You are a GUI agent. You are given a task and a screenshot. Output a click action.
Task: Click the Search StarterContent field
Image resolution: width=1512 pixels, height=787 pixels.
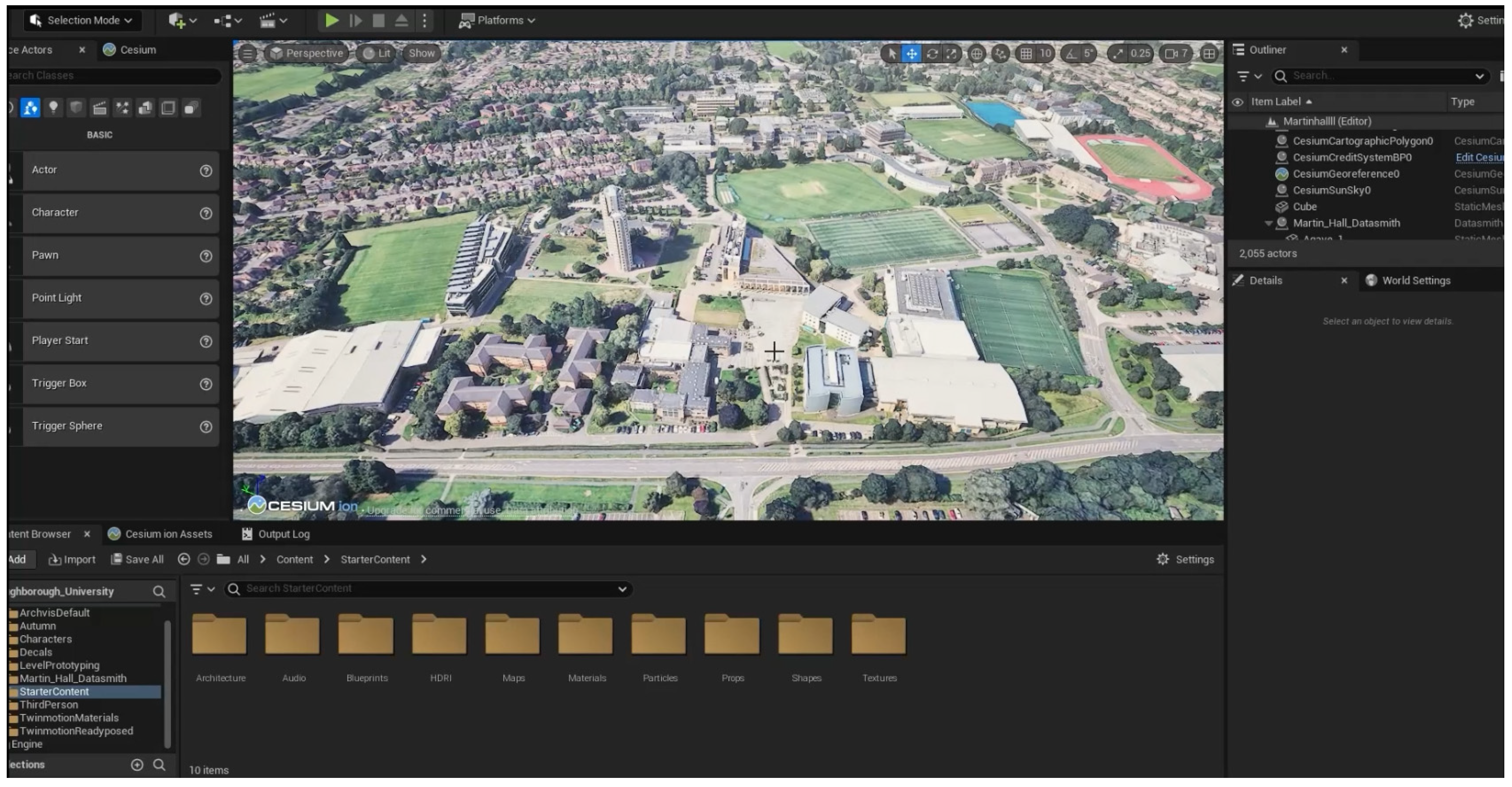click(x=429, y=589)
